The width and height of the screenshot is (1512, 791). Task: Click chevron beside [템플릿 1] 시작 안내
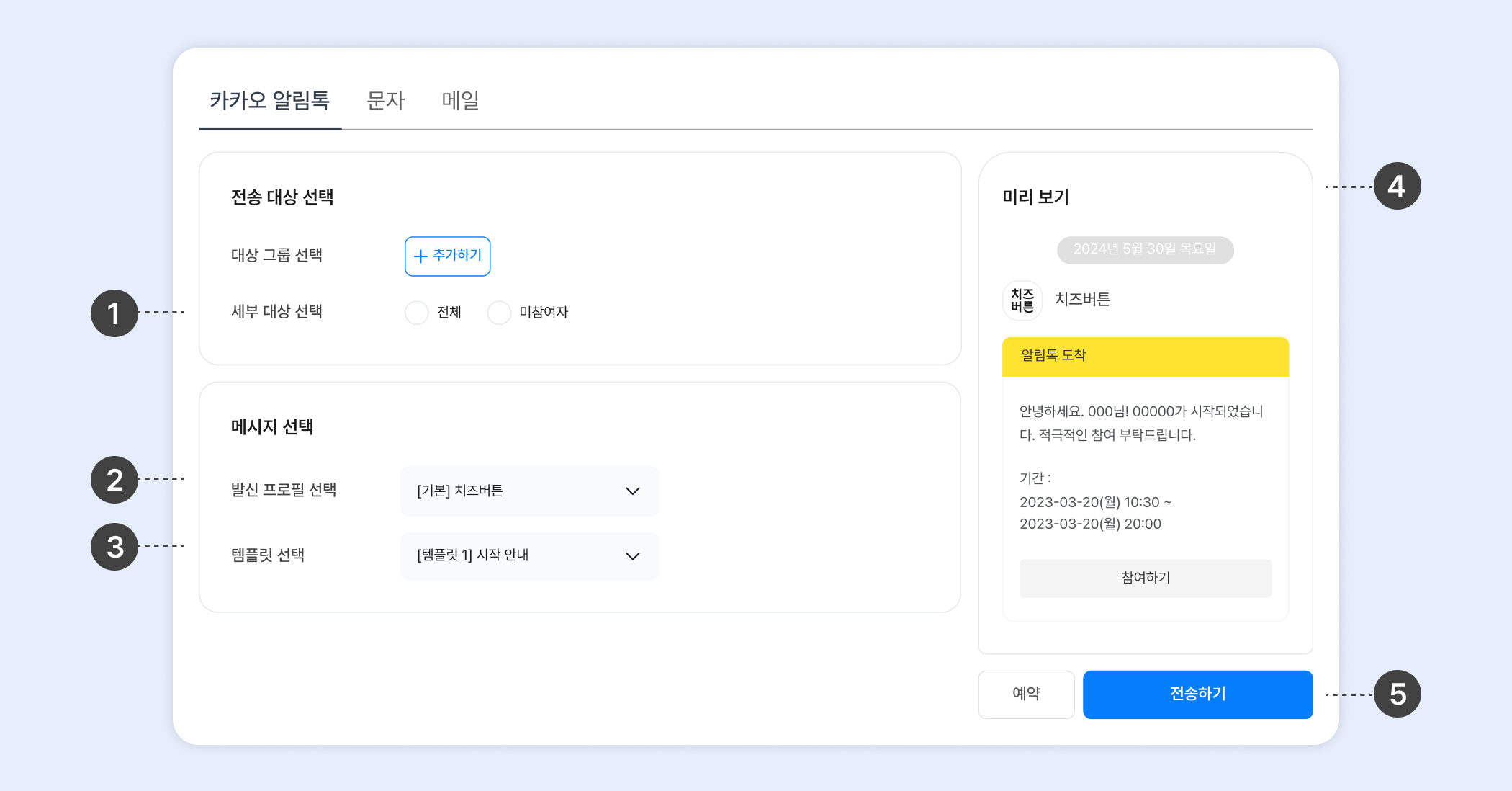[x=632, y=556]
